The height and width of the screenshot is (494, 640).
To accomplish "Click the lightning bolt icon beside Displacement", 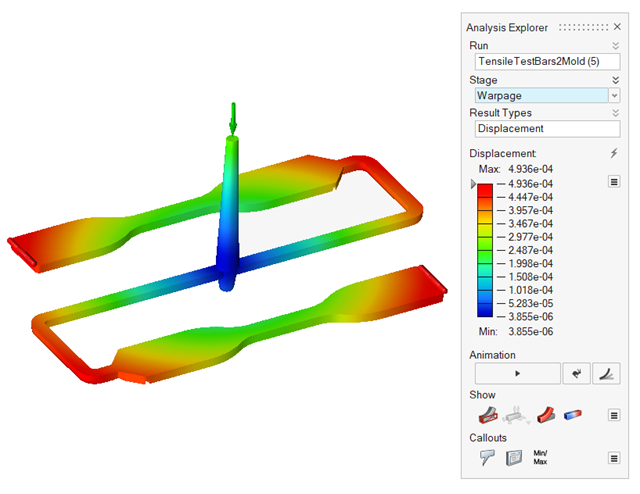I will (x=615, y=153).
